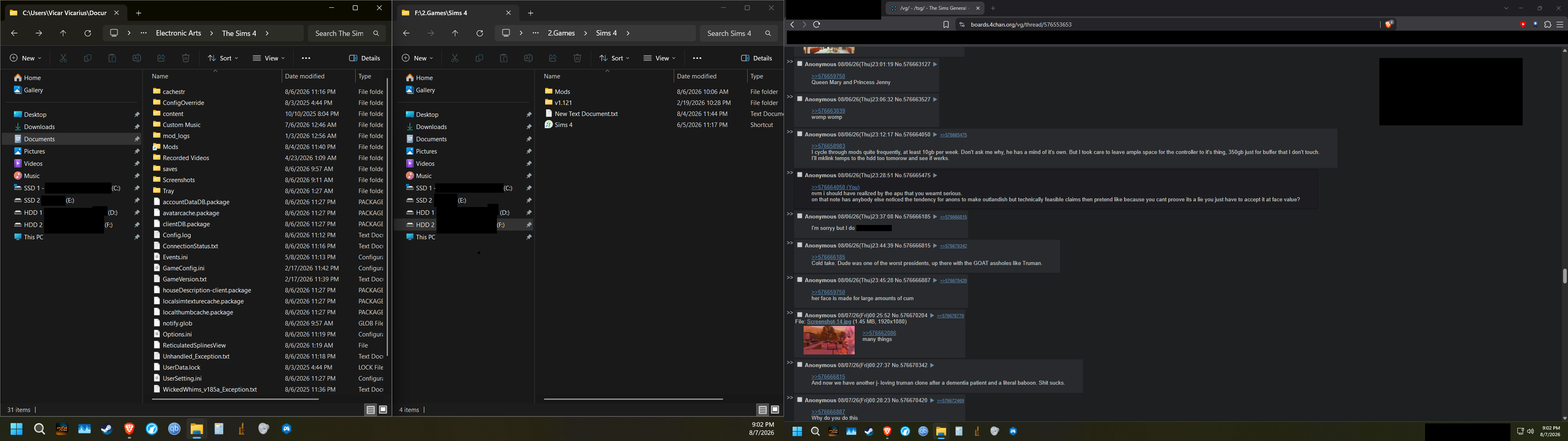
Task: Open the Sort dropdown in The Sims 4 Explorer window
Action: pos(223,58)
